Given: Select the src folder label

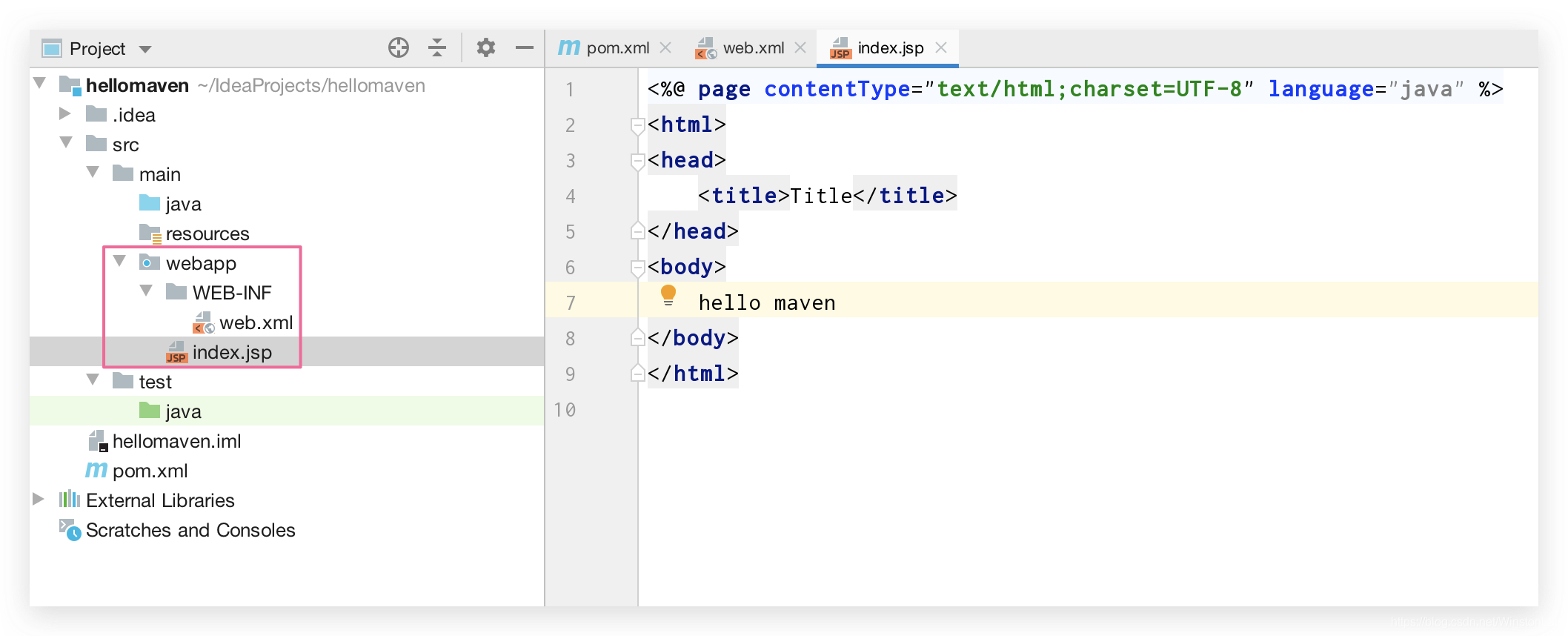Looking at the screenshot, I should (126, 145).
